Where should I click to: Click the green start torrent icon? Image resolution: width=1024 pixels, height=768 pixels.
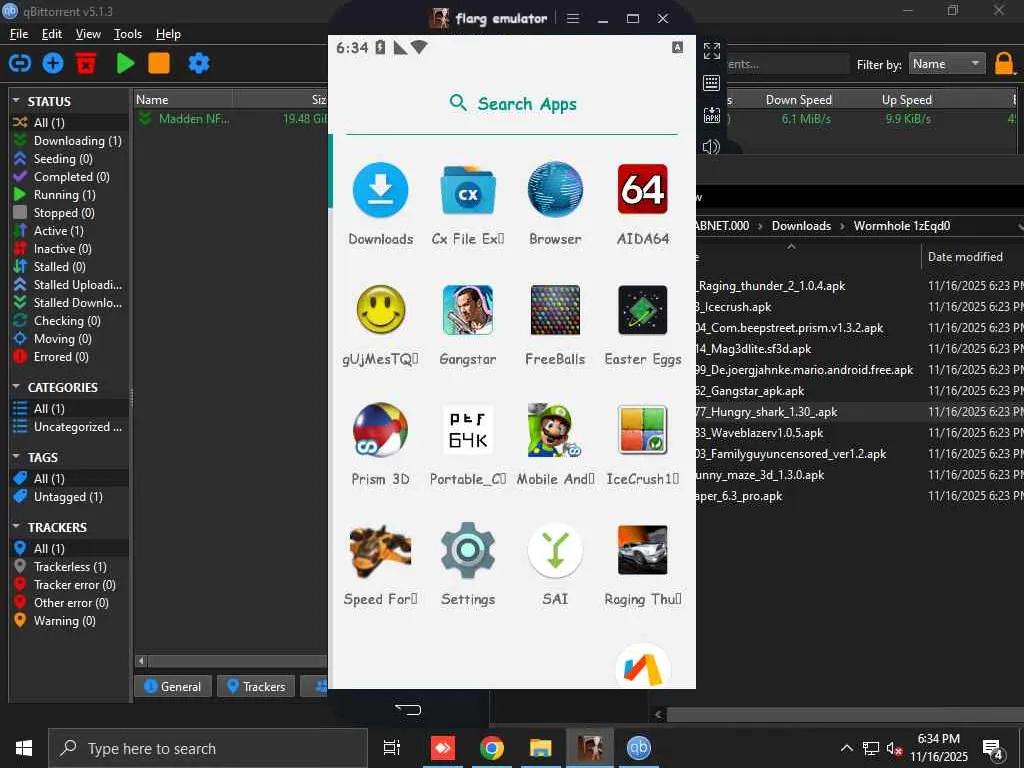[x=125, y=63]
